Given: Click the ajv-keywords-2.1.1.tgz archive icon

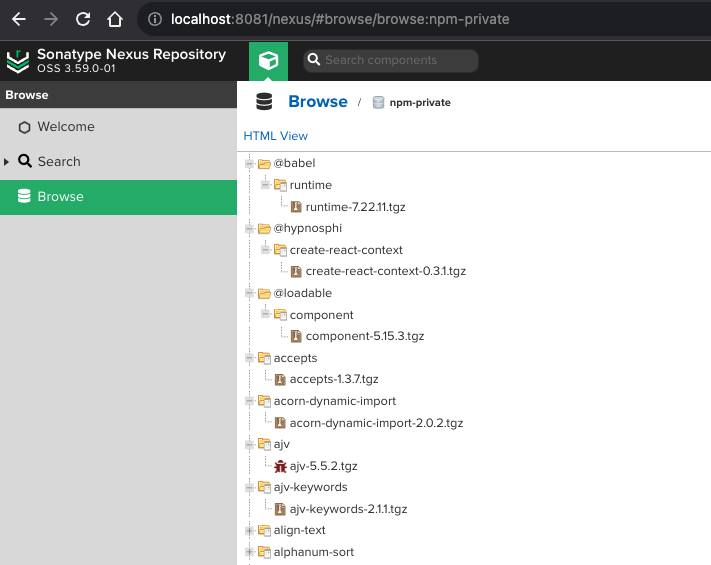Looking at the screenshot, I should pyautogui.click(x=280, y=509).
